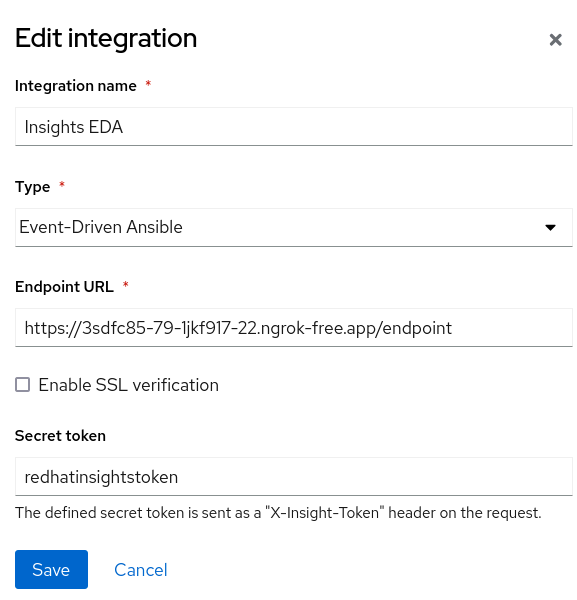
Task: Open the Event-Driven Ansible type selector
Action: tap(293, 227)
